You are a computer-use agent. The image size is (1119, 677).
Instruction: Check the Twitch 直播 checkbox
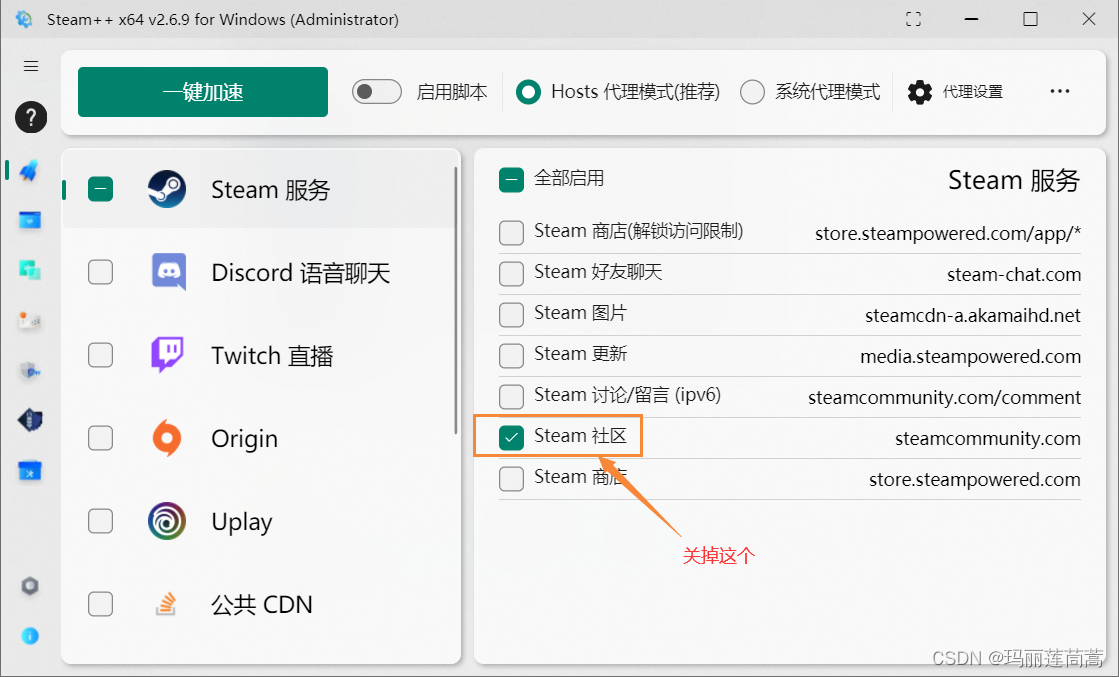(101, 355)
